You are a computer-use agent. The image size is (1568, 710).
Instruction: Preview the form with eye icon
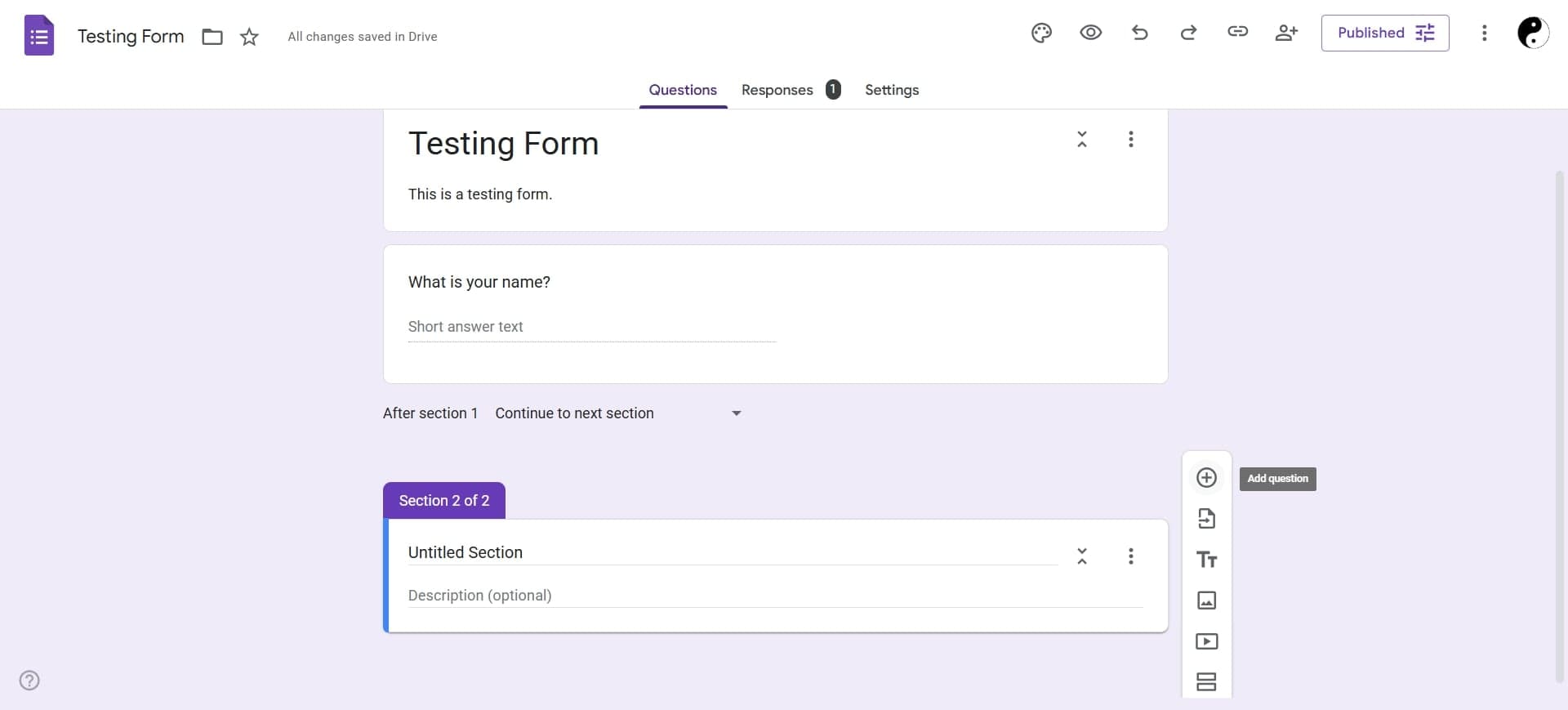pos(1090,33)
